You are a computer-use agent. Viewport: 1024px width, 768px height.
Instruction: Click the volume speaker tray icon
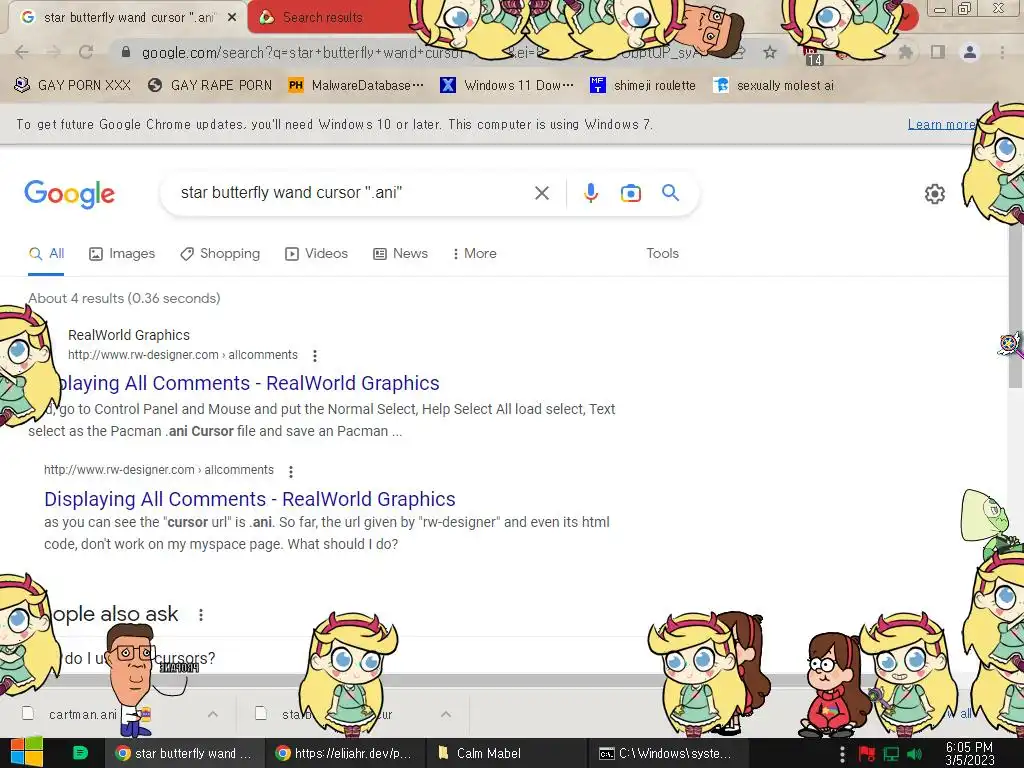[915, 754]
